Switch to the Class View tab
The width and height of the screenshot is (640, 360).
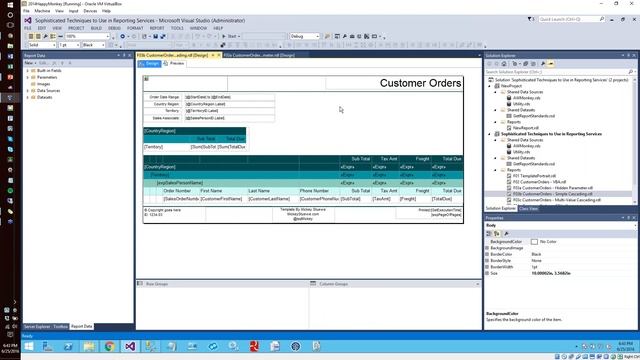529,209
